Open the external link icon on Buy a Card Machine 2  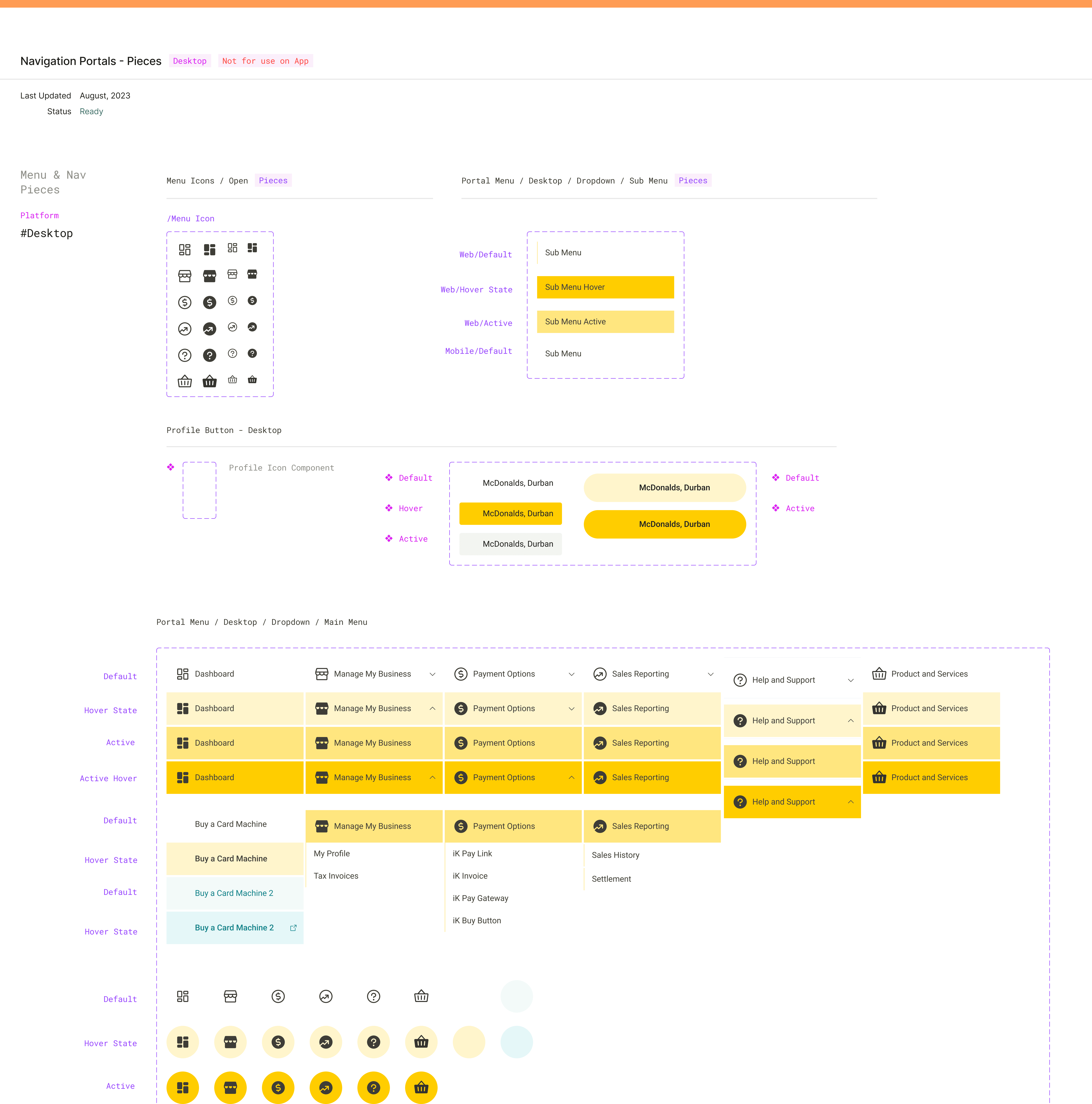click(x=293, y=927)
